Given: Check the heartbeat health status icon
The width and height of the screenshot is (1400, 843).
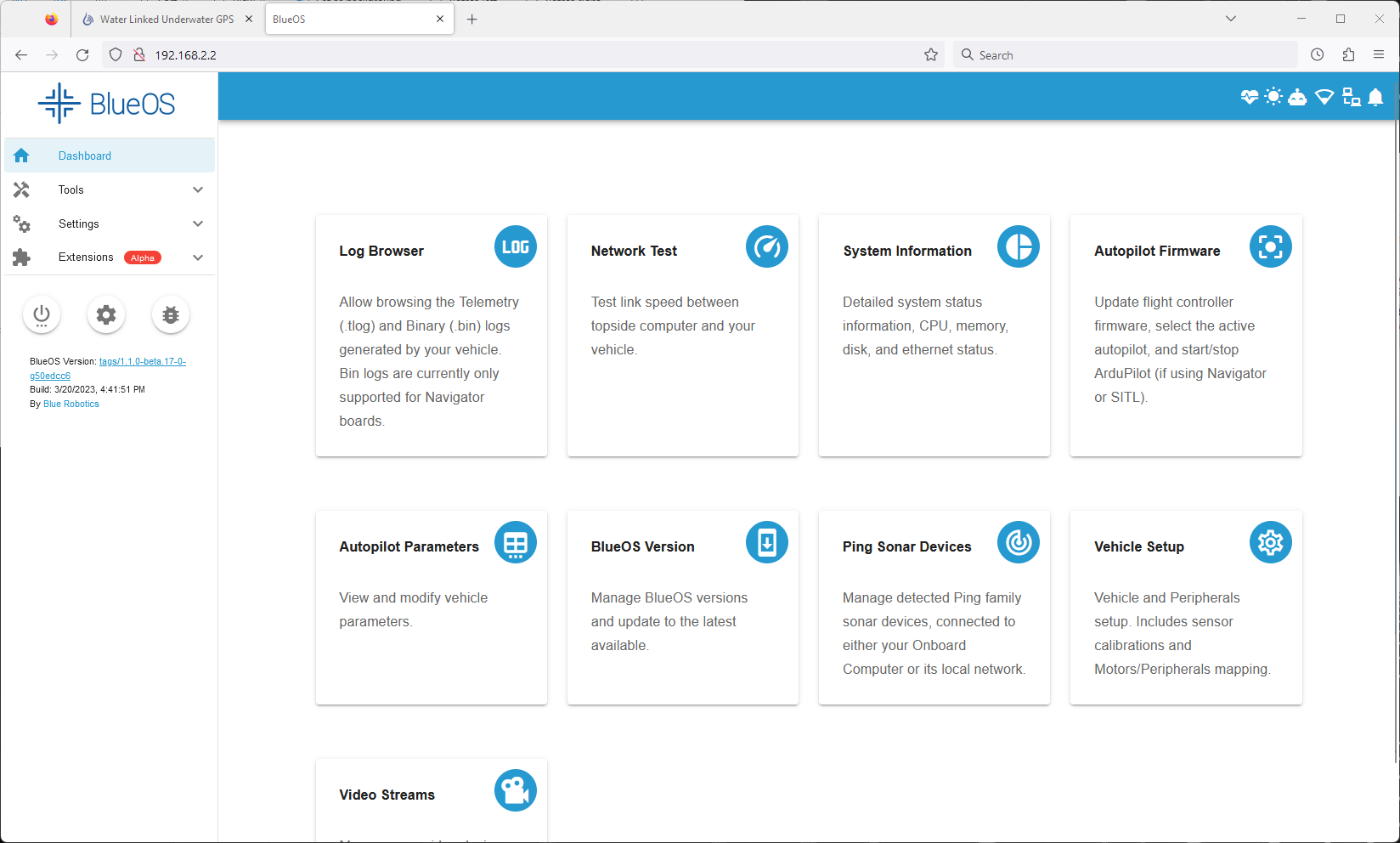Looking at the screenshot, I should [x=1250, y=97].
